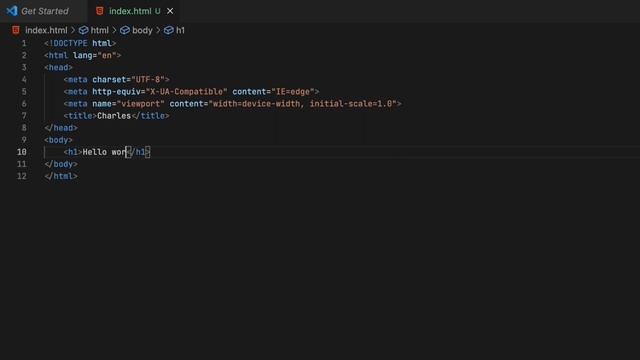This screenshot has width=640, height=360.
Task: Click the opening body tag
Action: click(x=58, y=140)
